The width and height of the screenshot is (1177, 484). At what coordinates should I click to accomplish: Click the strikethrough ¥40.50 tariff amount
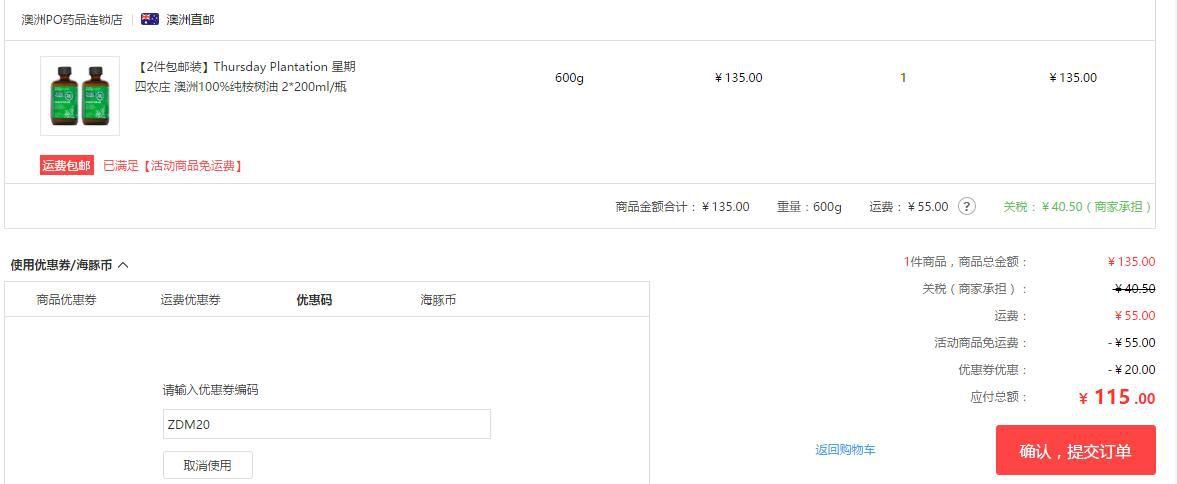1134,288
